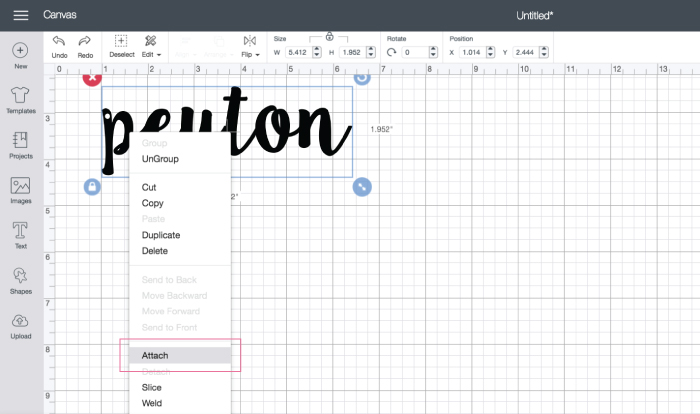Open the Templates panel
Image resolution: width=700 pixels, height=414 pixels.
pos(21,100)
